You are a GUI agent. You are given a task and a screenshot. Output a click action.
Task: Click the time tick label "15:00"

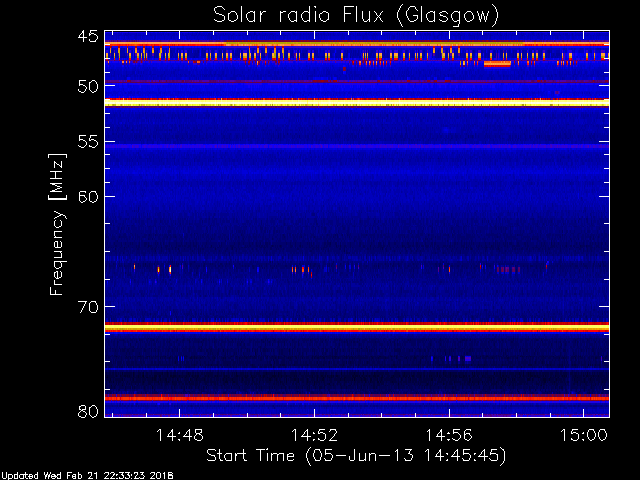pyautogui.click(x=584, y=435)
